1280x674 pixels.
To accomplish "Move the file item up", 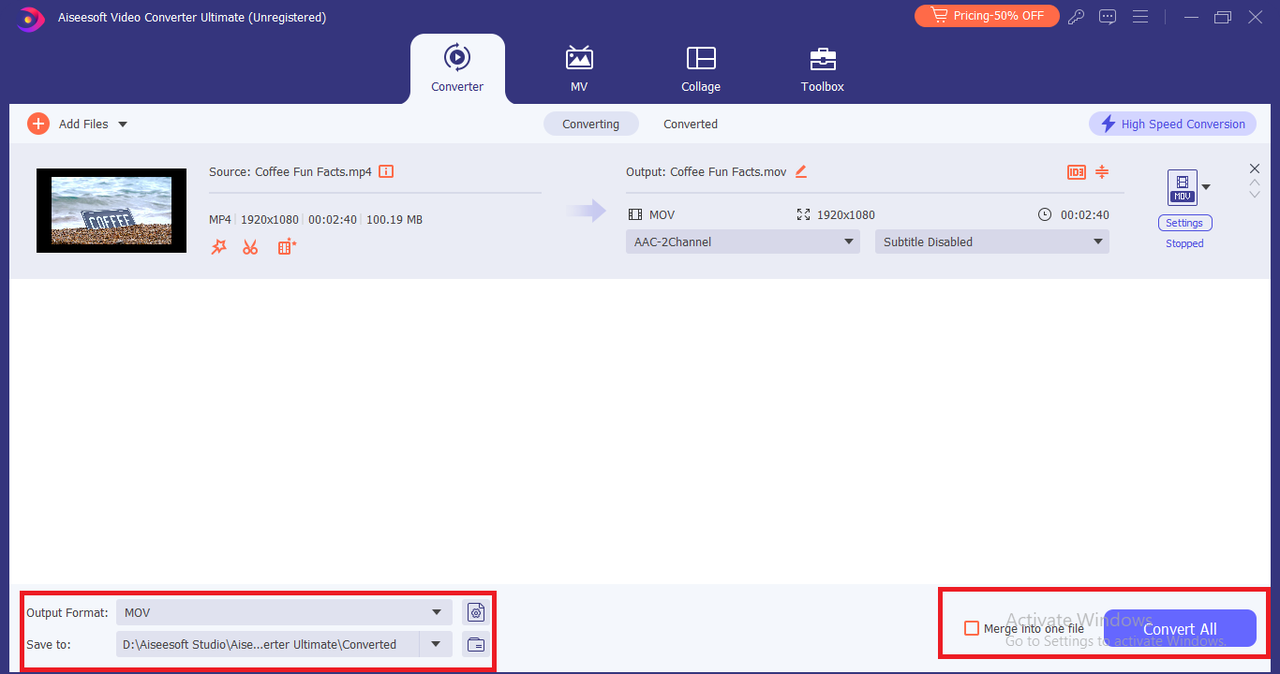I will 1255,182.
